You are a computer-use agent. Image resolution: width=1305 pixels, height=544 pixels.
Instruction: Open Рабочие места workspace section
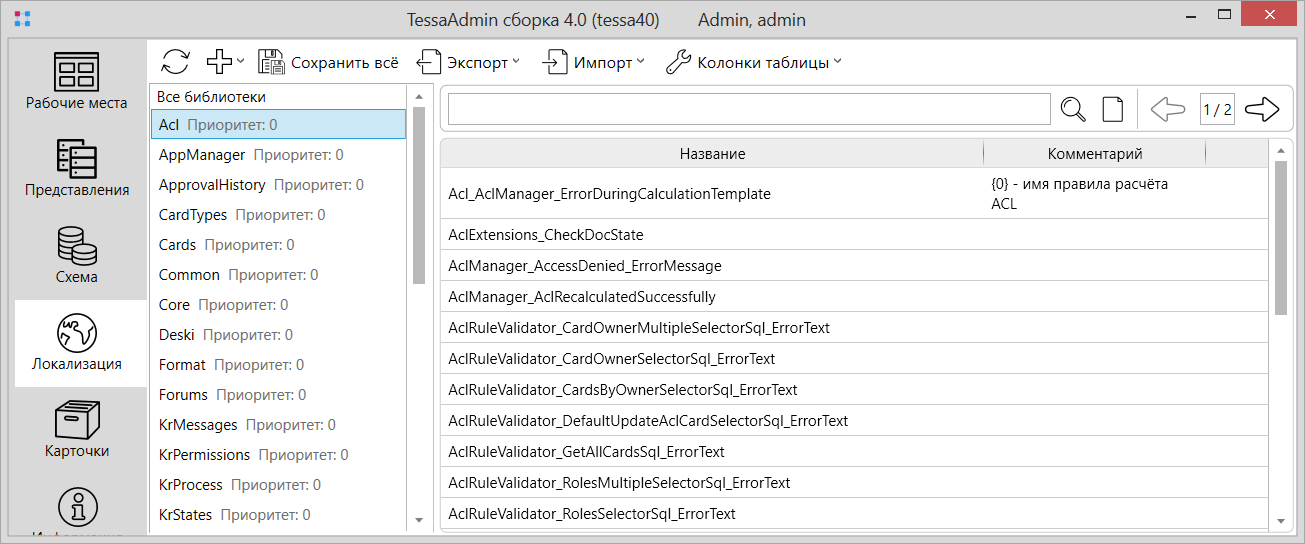(x=77, y=82)
